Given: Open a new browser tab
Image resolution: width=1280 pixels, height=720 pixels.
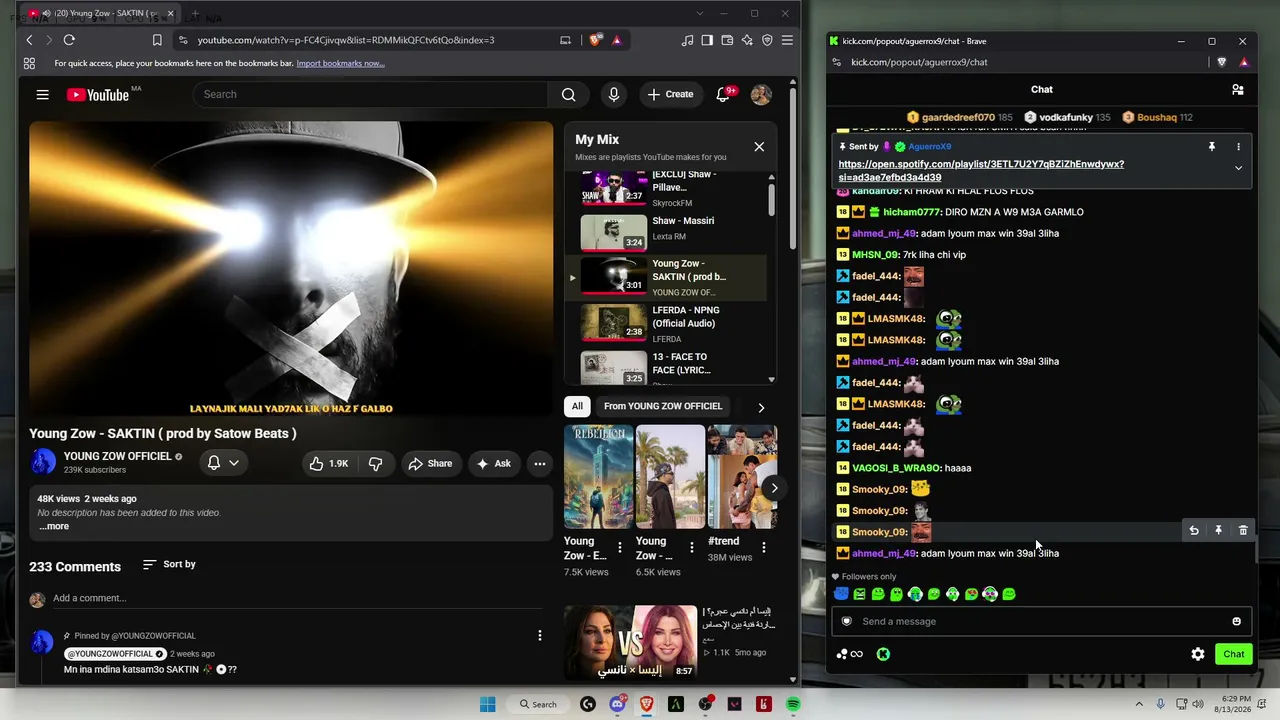Looking at the screenshot, I should point(193,14).
